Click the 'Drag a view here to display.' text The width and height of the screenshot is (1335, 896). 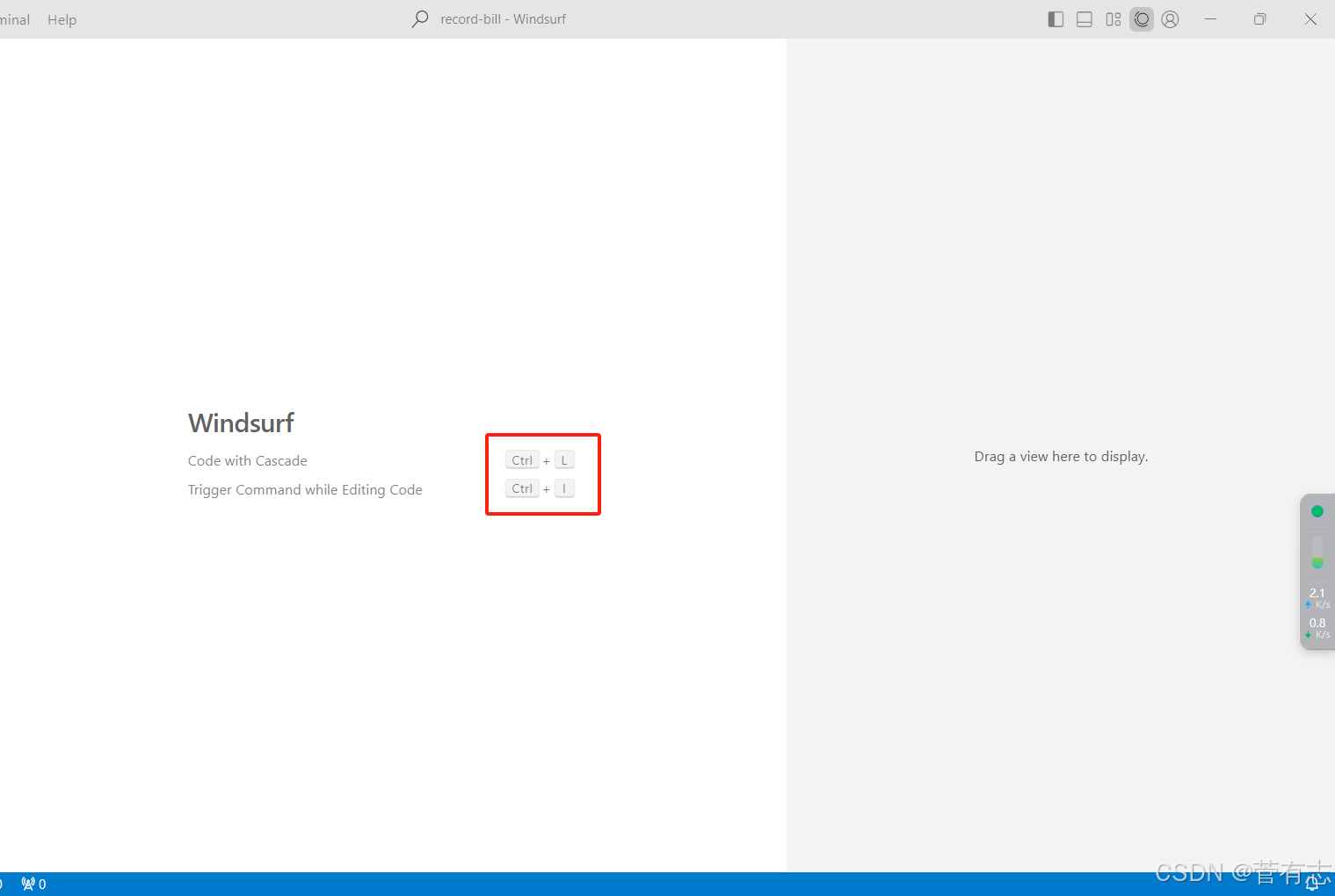(x=1061, y=457)
